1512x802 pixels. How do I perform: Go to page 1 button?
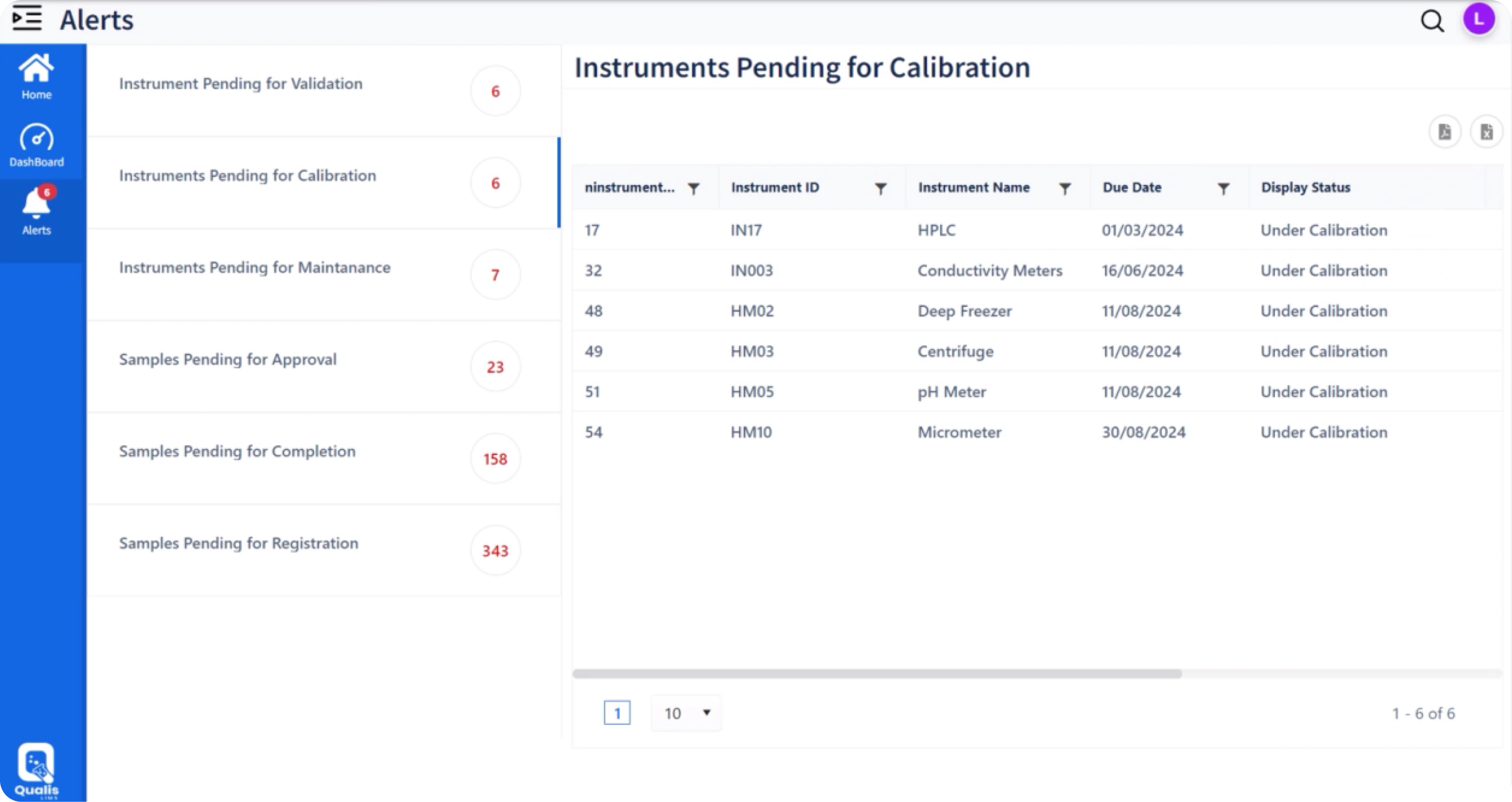click(617, 713)
